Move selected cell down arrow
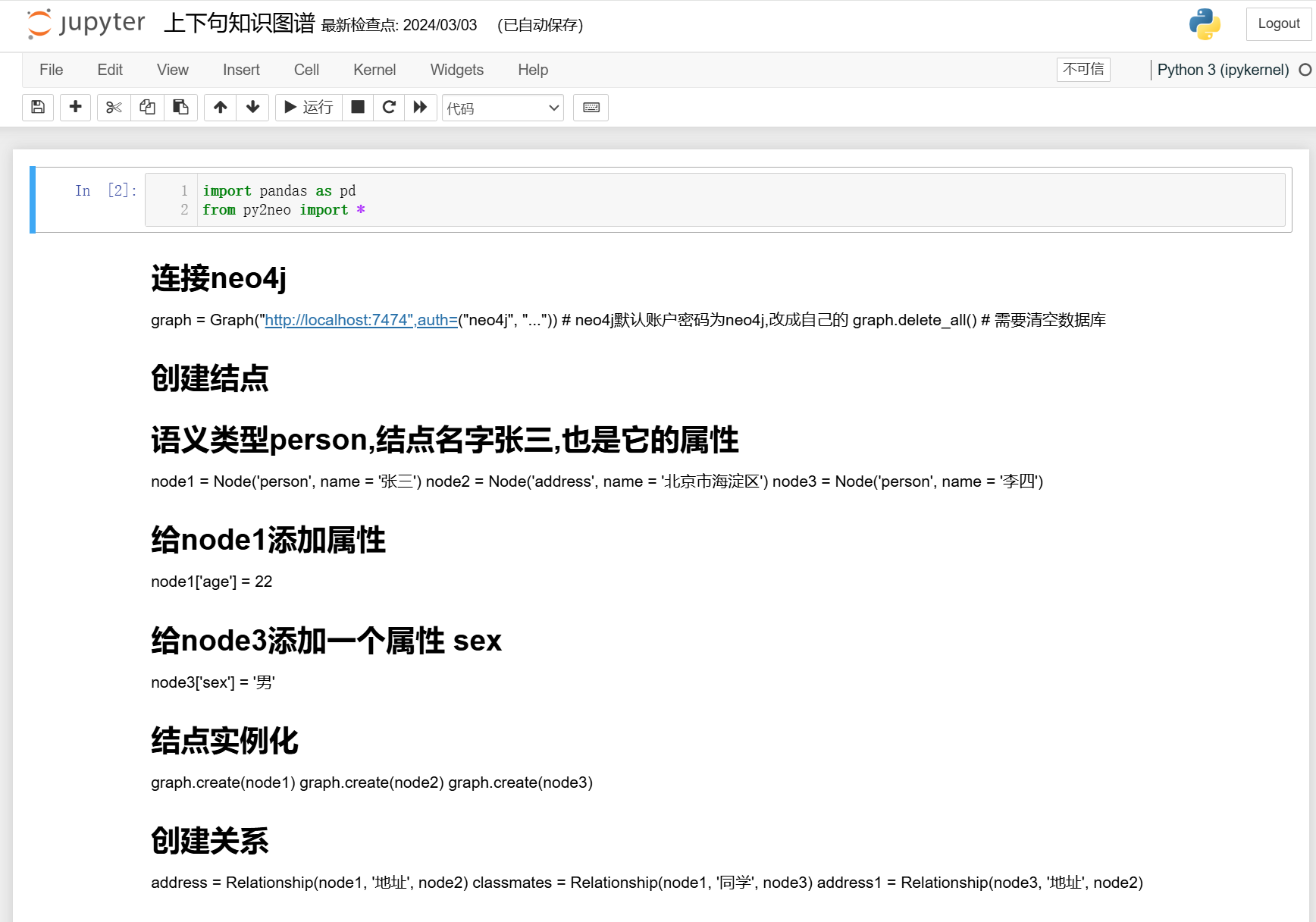 click(x=253, y=108)
